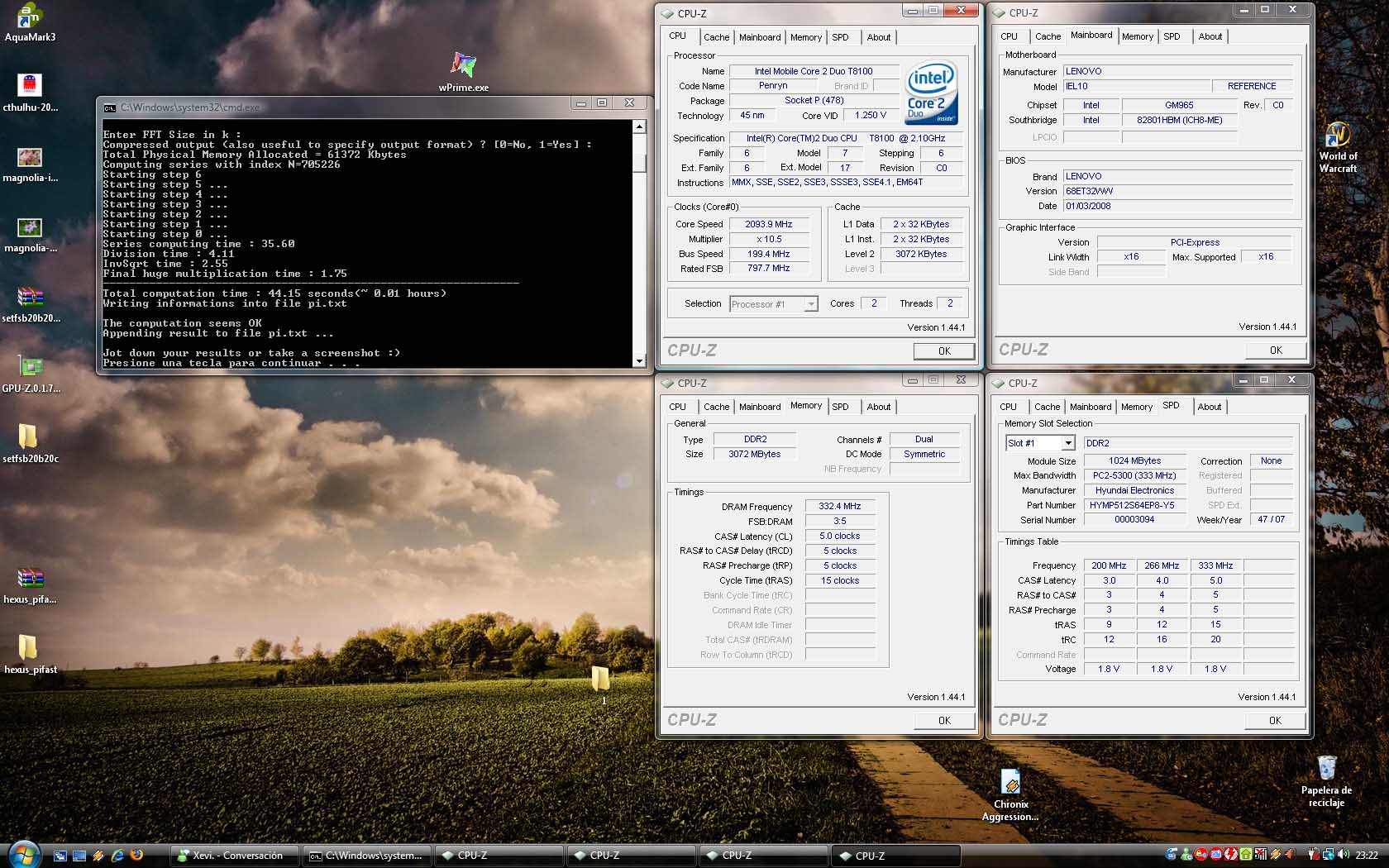Click the network tray icon
Viewport: 1389px width, 868px height.
[x=1329, y=854]
